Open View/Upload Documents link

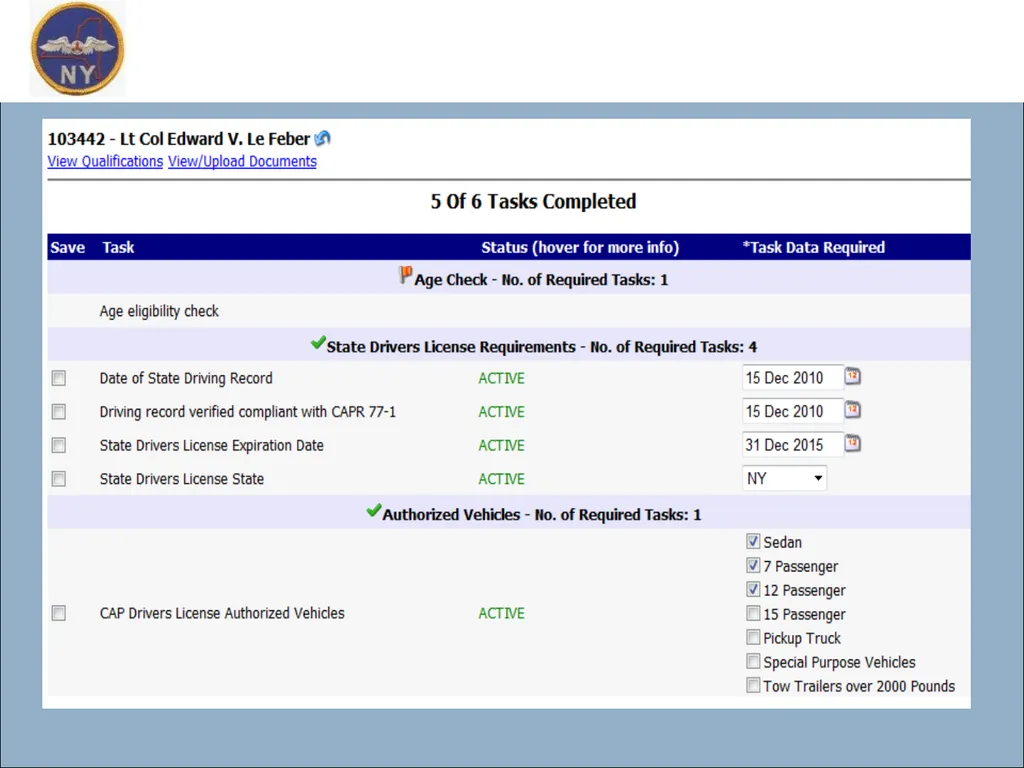coord(242,161)
